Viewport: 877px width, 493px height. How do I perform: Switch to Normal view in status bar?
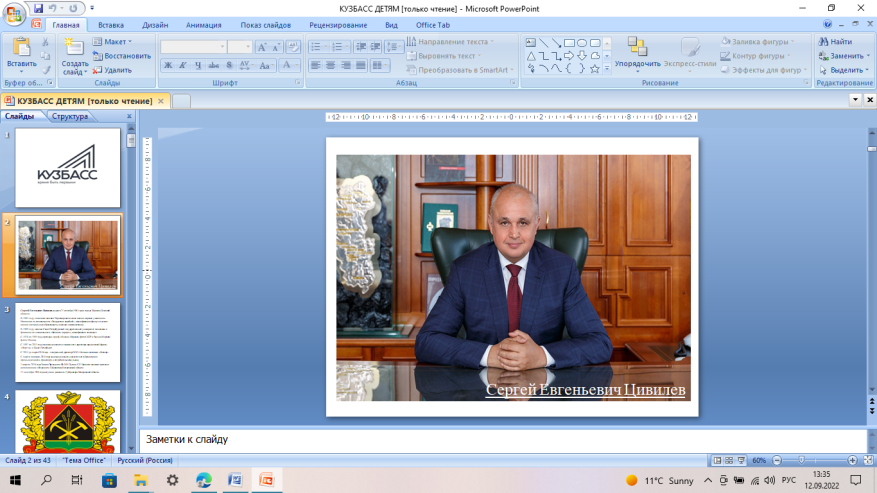[719, 460]
